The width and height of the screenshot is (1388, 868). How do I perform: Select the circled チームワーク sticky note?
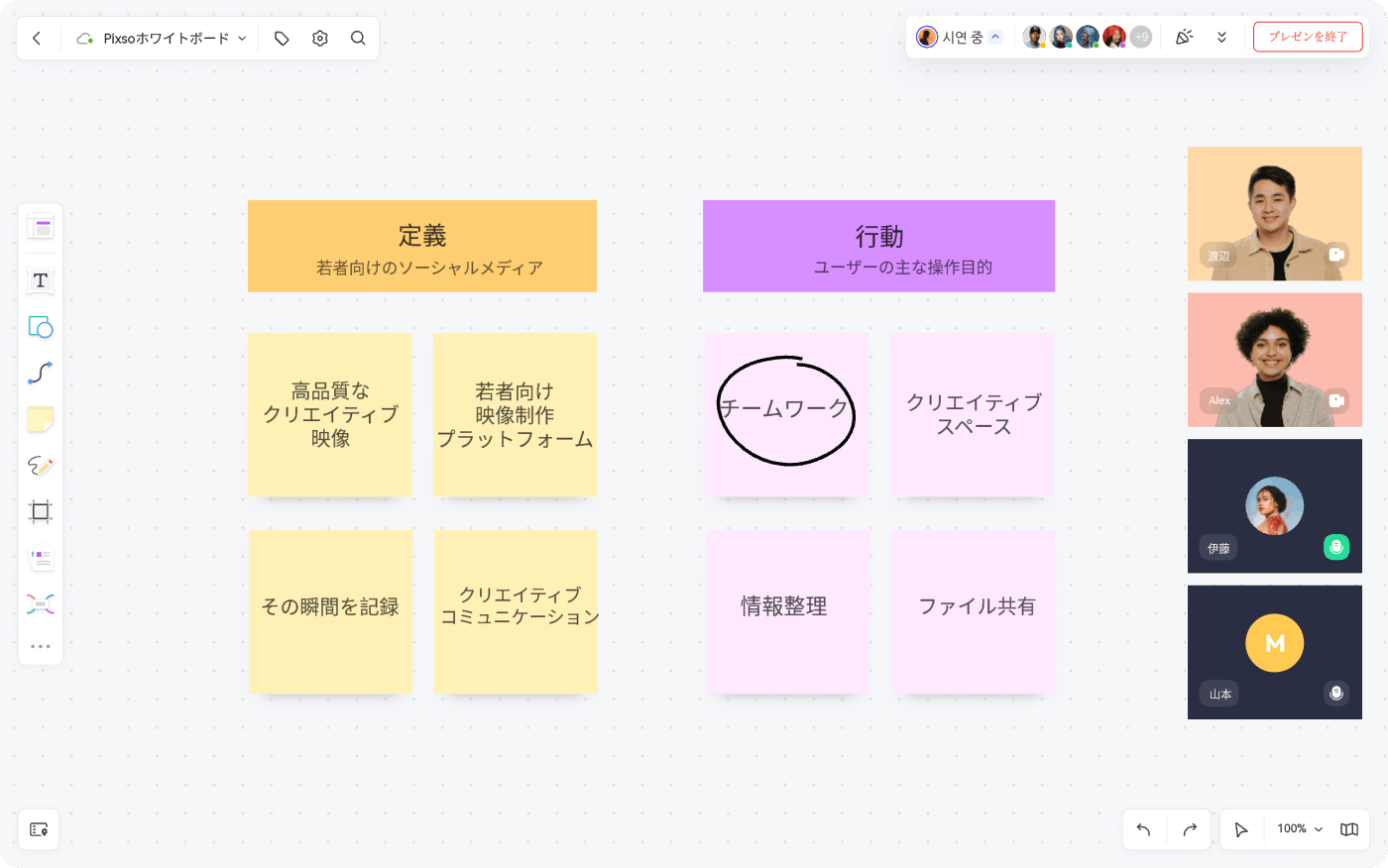(x=786, y=414)
